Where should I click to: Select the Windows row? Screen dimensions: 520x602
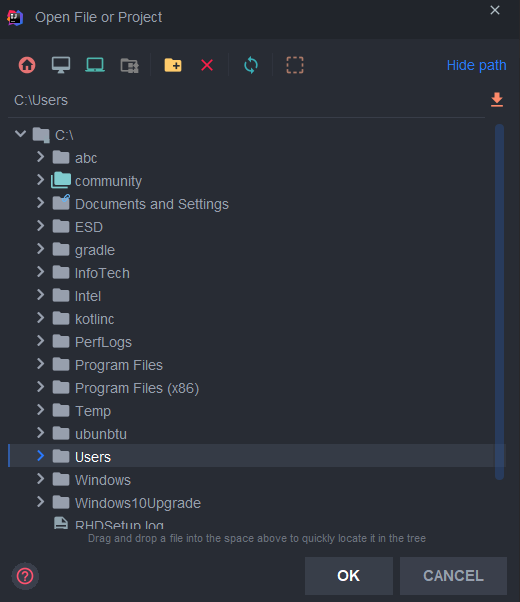pyautogui.click(x=257, y=480)
